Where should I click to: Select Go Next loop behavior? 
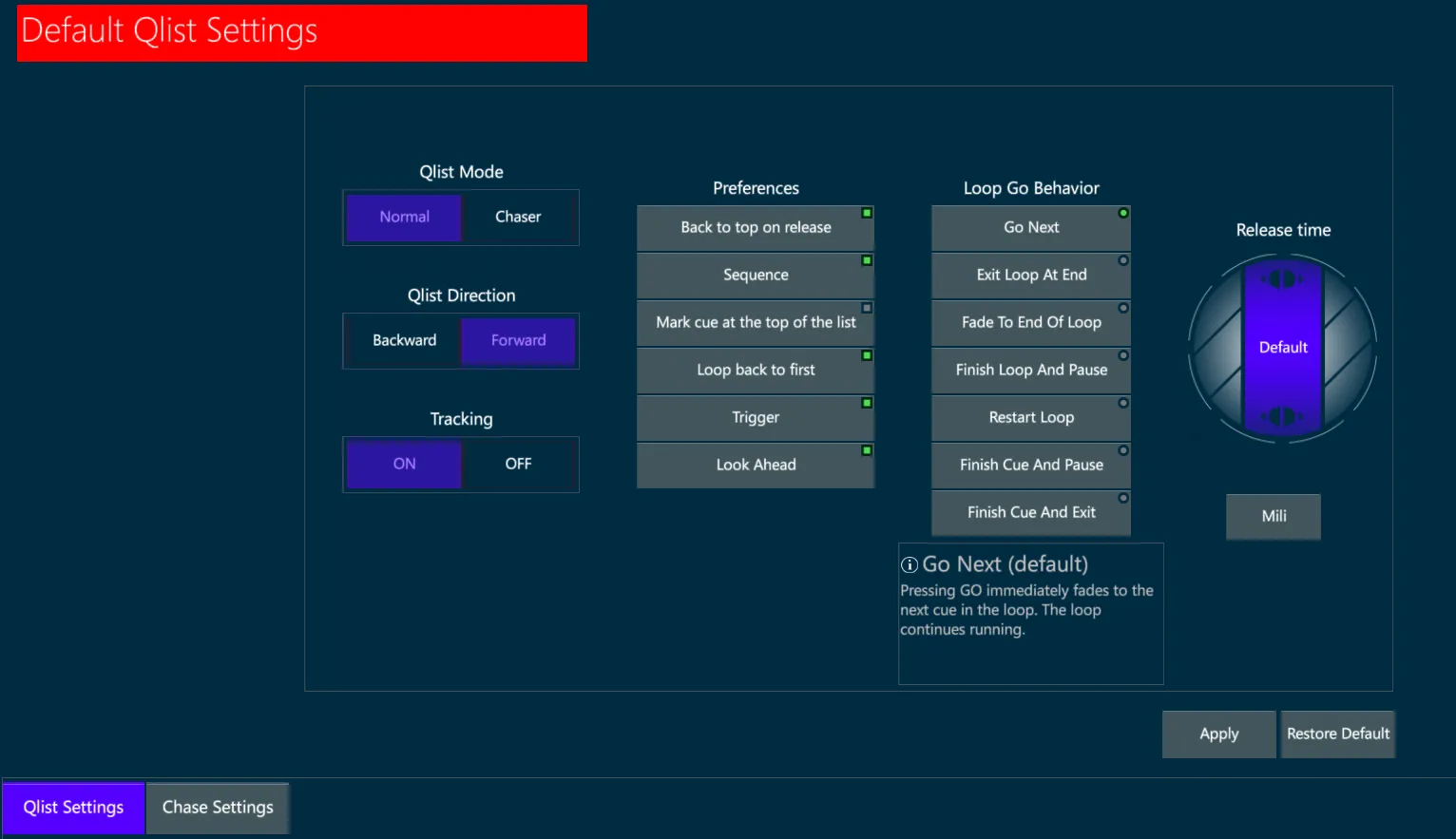[x=1031, y=228]
